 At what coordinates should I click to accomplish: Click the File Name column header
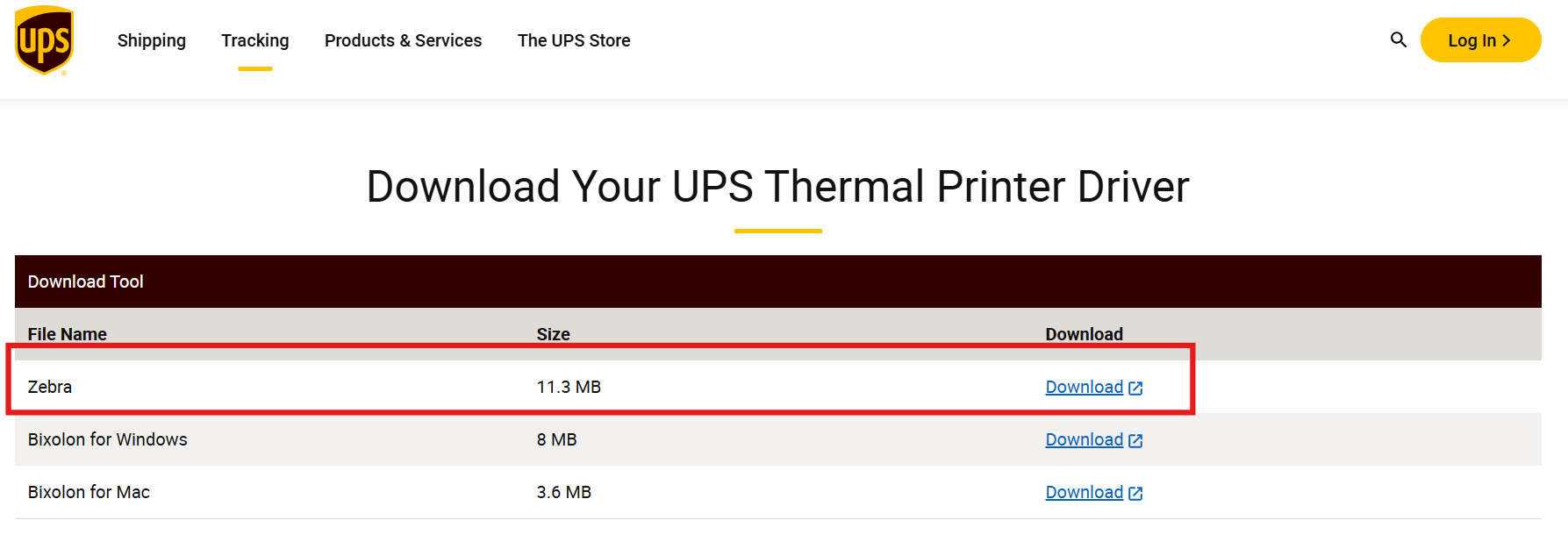coord(68,334)
